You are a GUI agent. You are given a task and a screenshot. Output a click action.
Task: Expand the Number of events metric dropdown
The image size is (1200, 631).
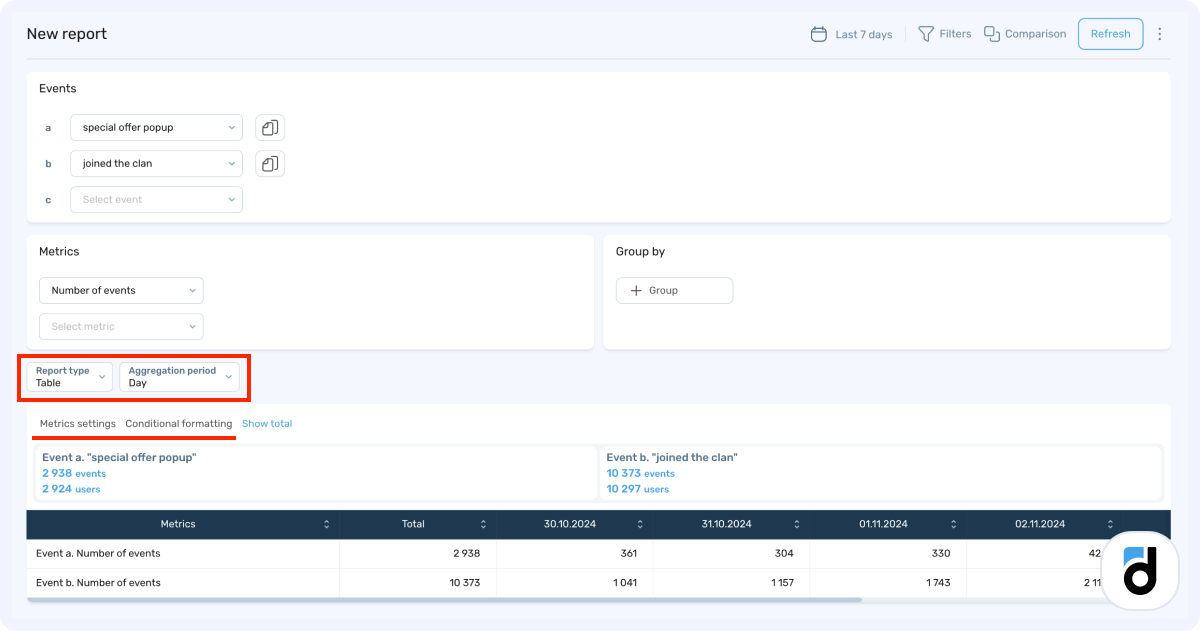[121, 291]
